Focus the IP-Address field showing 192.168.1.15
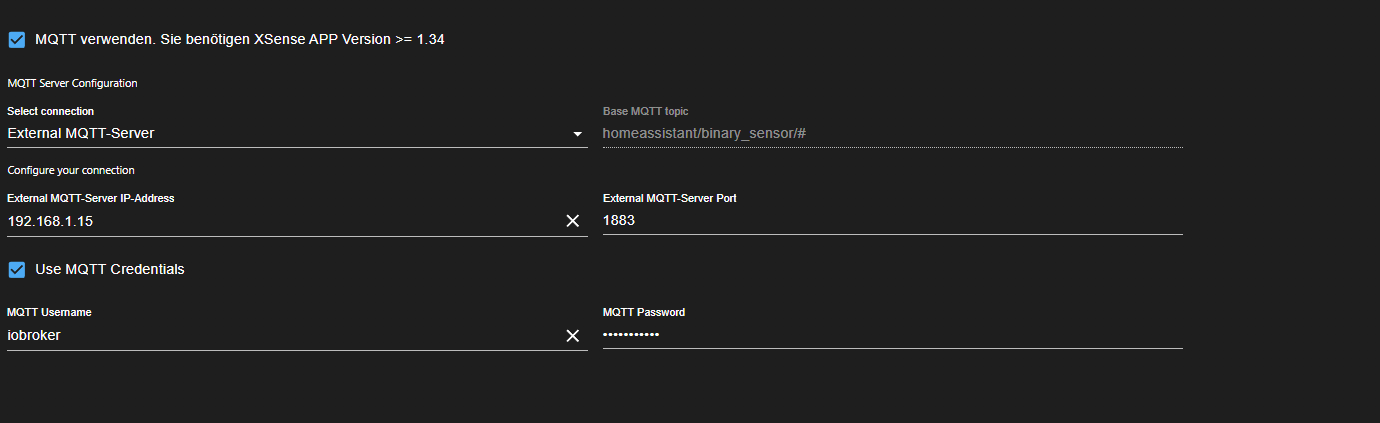 tap(280, 221)
